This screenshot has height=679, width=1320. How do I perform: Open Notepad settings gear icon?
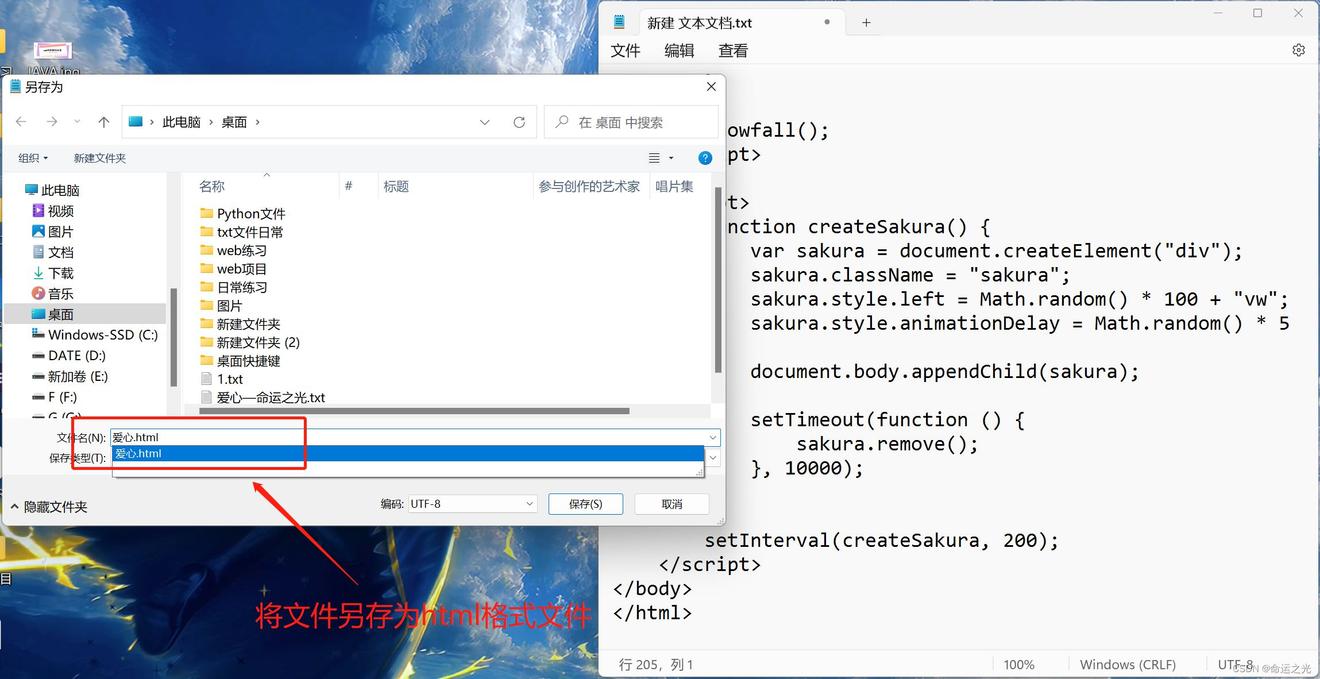1298,50
